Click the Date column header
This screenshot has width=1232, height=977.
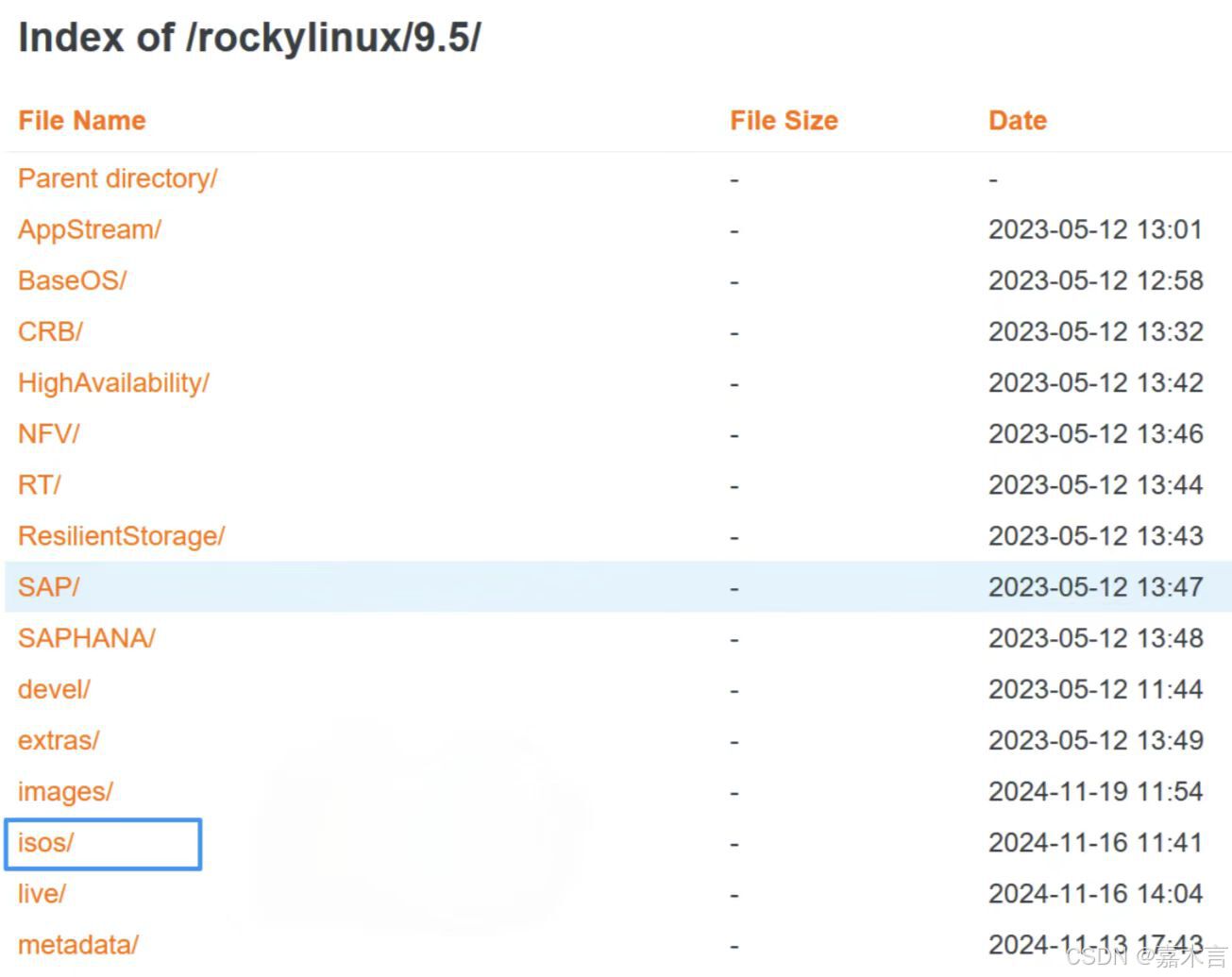pyautogui.click(x=1018, y=120)
